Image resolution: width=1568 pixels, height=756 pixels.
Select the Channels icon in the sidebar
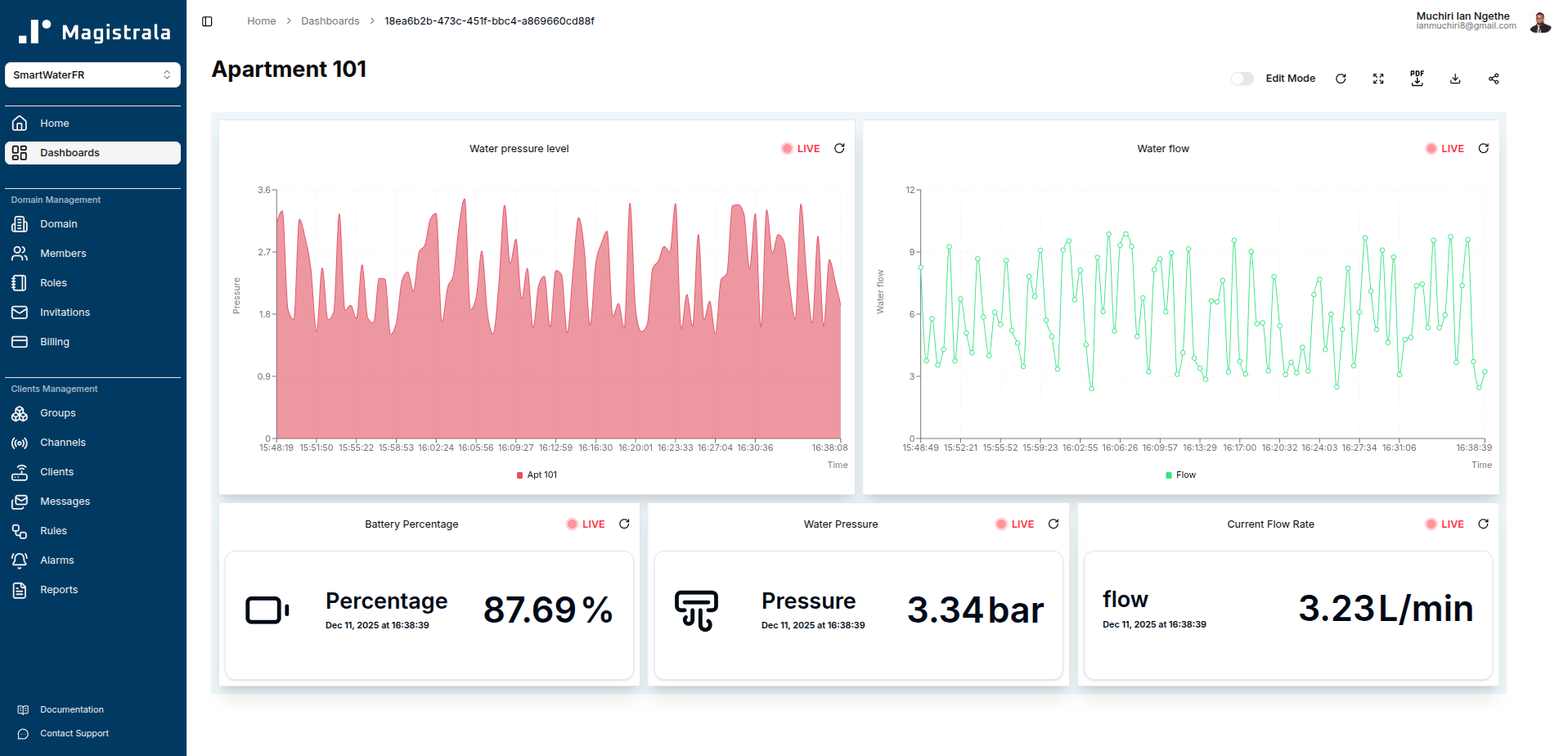19,443
